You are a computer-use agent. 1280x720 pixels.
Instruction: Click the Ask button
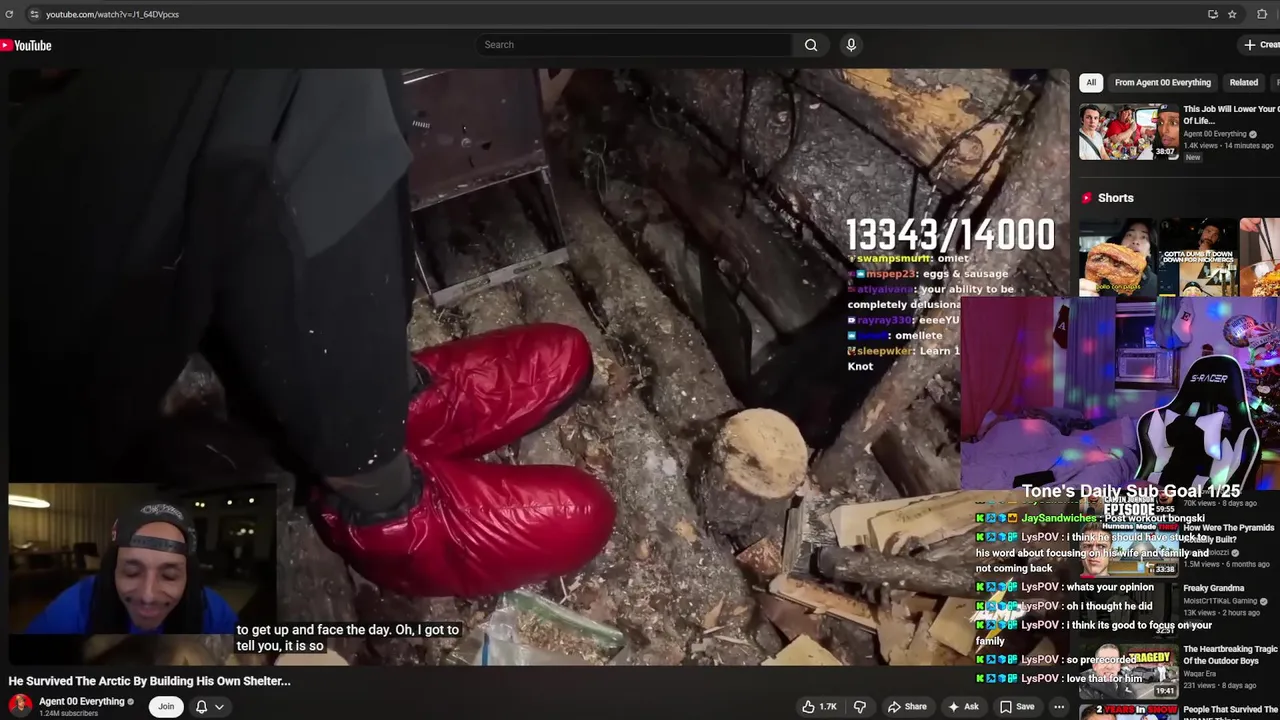click(x=963, y=707)
